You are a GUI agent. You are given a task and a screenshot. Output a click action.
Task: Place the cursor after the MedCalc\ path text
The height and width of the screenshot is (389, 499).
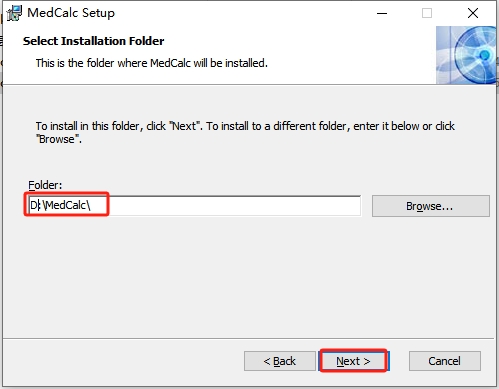point(91,205)
